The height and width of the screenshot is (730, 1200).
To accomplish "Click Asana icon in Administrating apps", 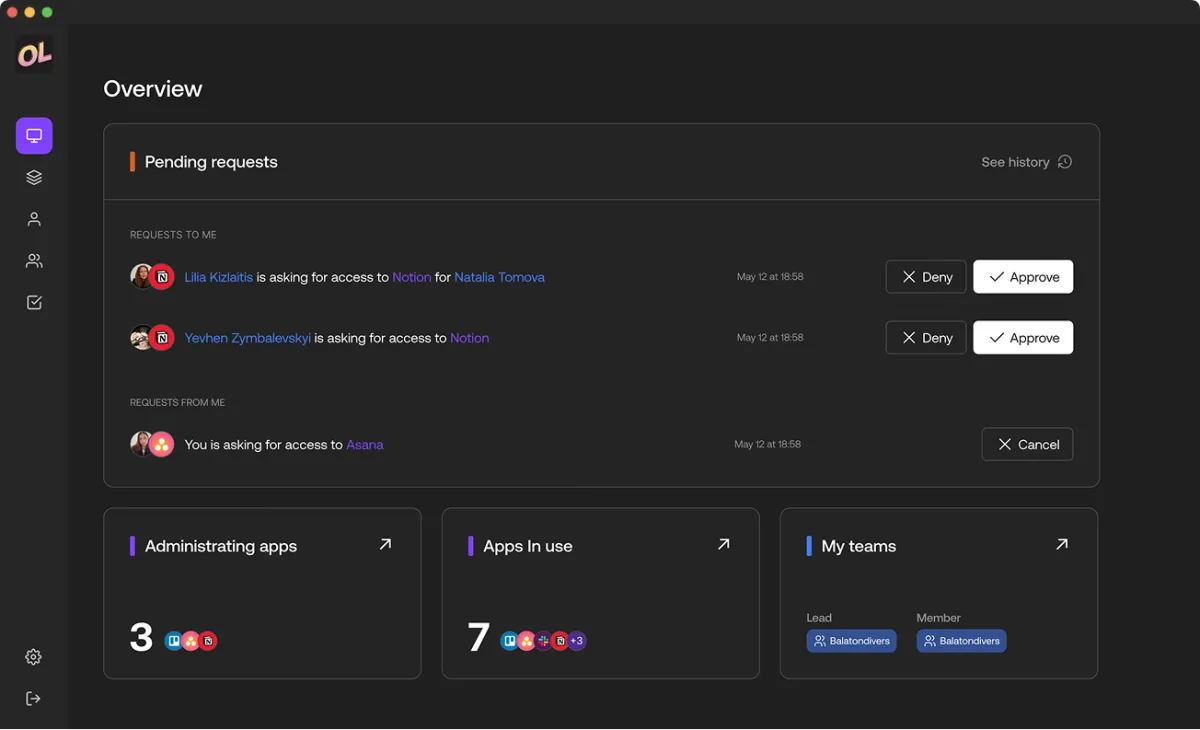I will (190, 641).
